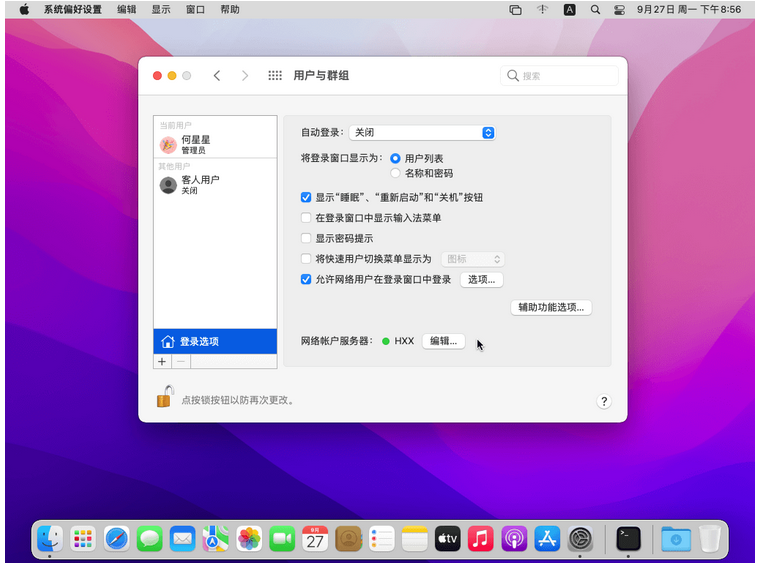Screen dimensions: 757x563
Task: Open Launchpad from the Dock
Action: pos(83,538)
